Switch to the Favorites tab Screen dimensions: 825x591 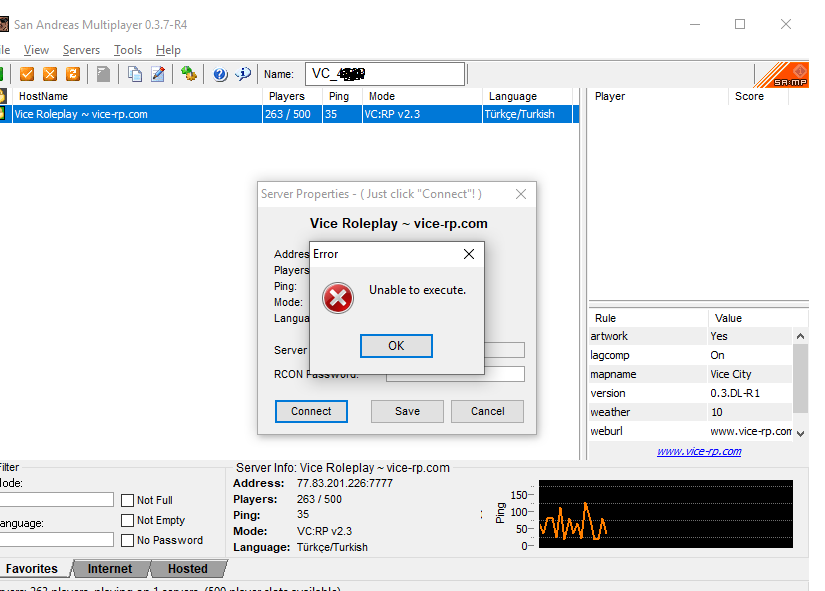pyautogui.click(x=32, y=568)
